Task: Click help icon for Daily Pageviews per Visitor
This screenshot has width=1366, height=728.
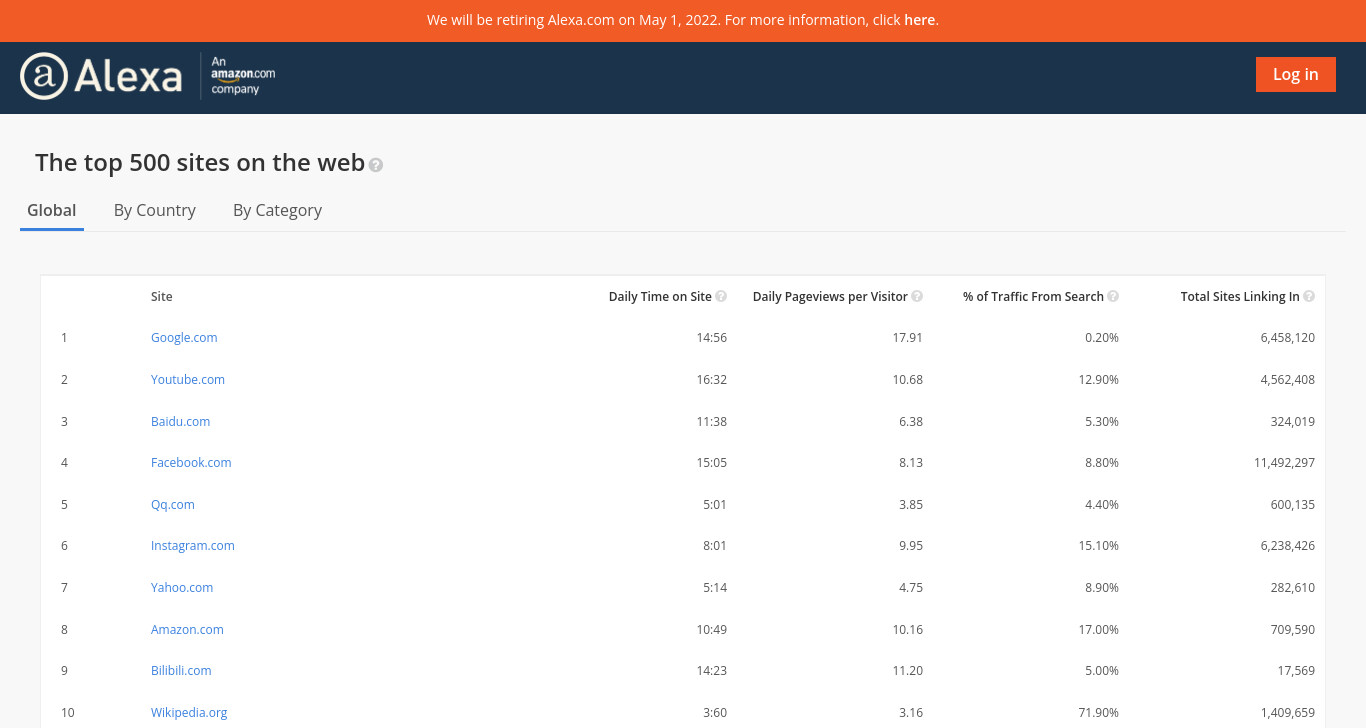Action: 917,297
